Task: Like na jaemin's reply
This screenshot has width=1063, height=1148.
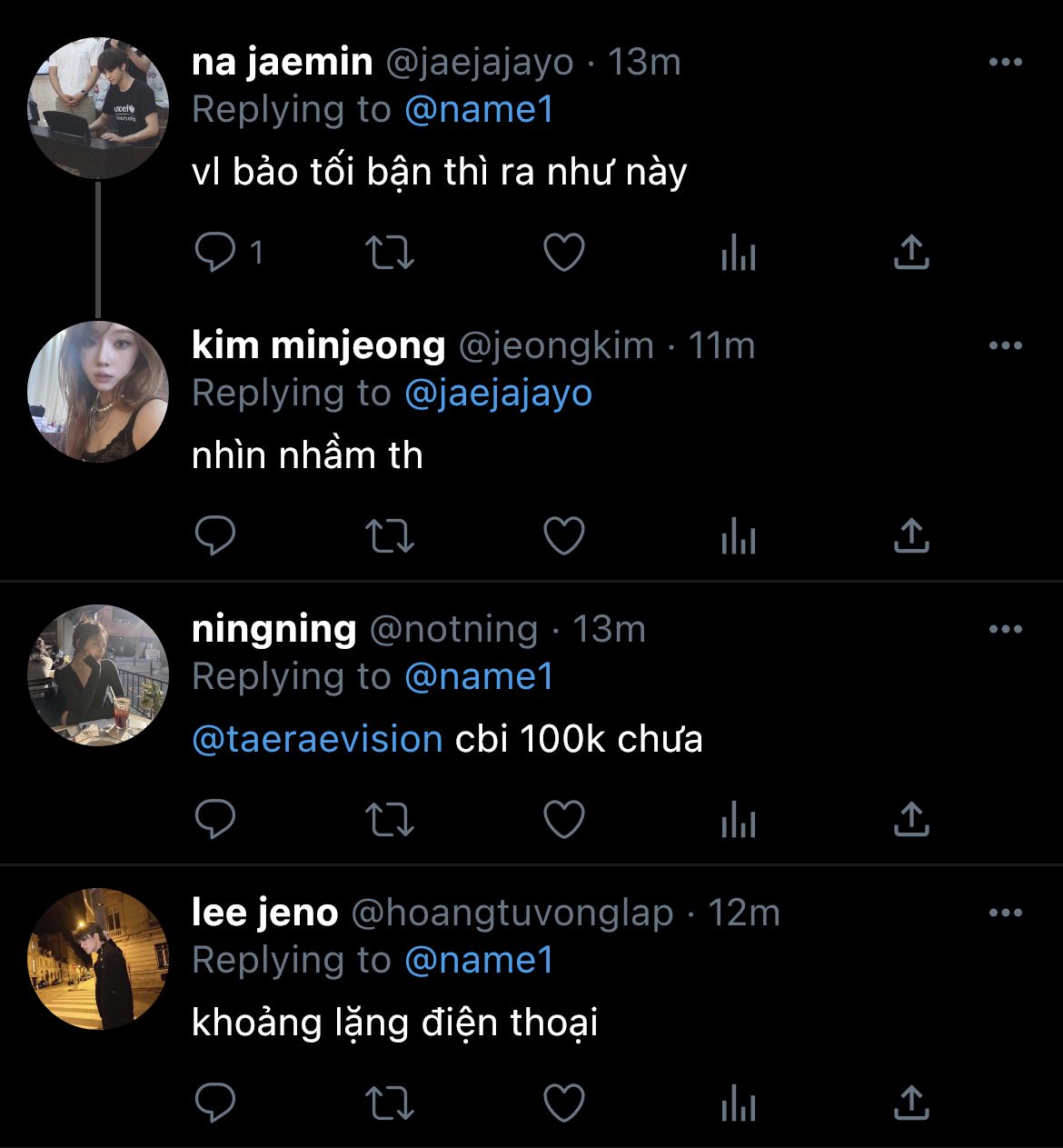Action: (563, 254)
